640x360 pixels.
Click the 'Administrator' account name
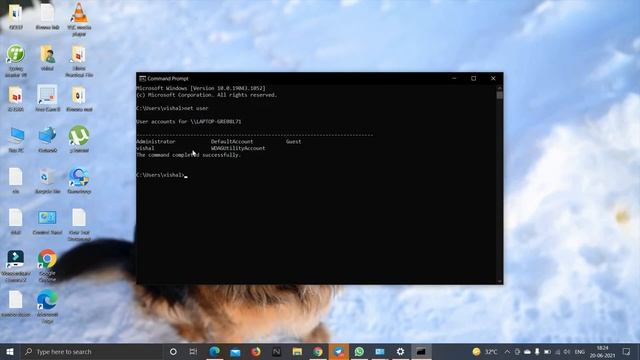pos(156,142)
